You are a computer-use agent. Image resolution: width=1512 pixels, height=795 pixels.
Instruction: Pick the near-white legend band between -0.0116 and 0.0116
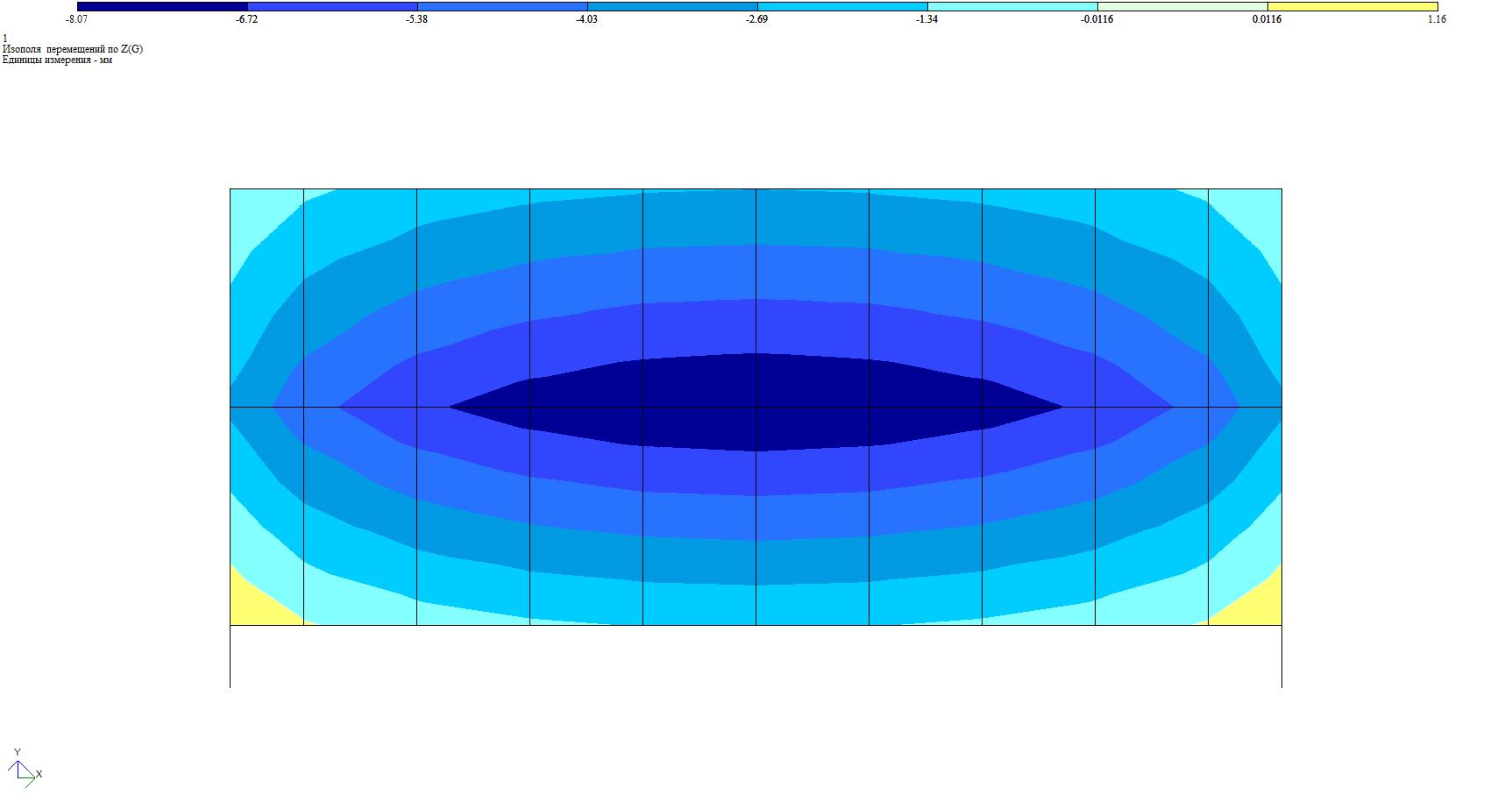[1182, 7]
